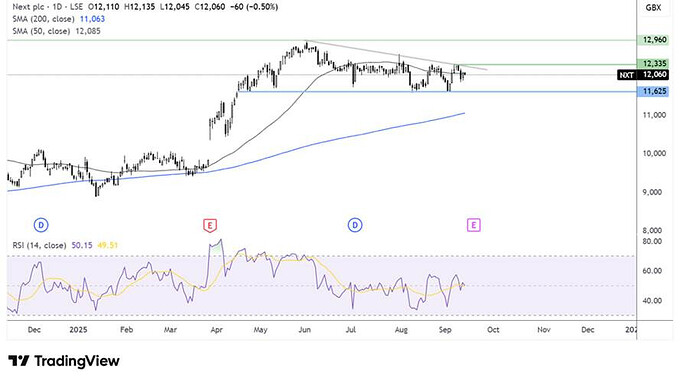
Task: Select the 11,625 support level label
Action: 654,92
